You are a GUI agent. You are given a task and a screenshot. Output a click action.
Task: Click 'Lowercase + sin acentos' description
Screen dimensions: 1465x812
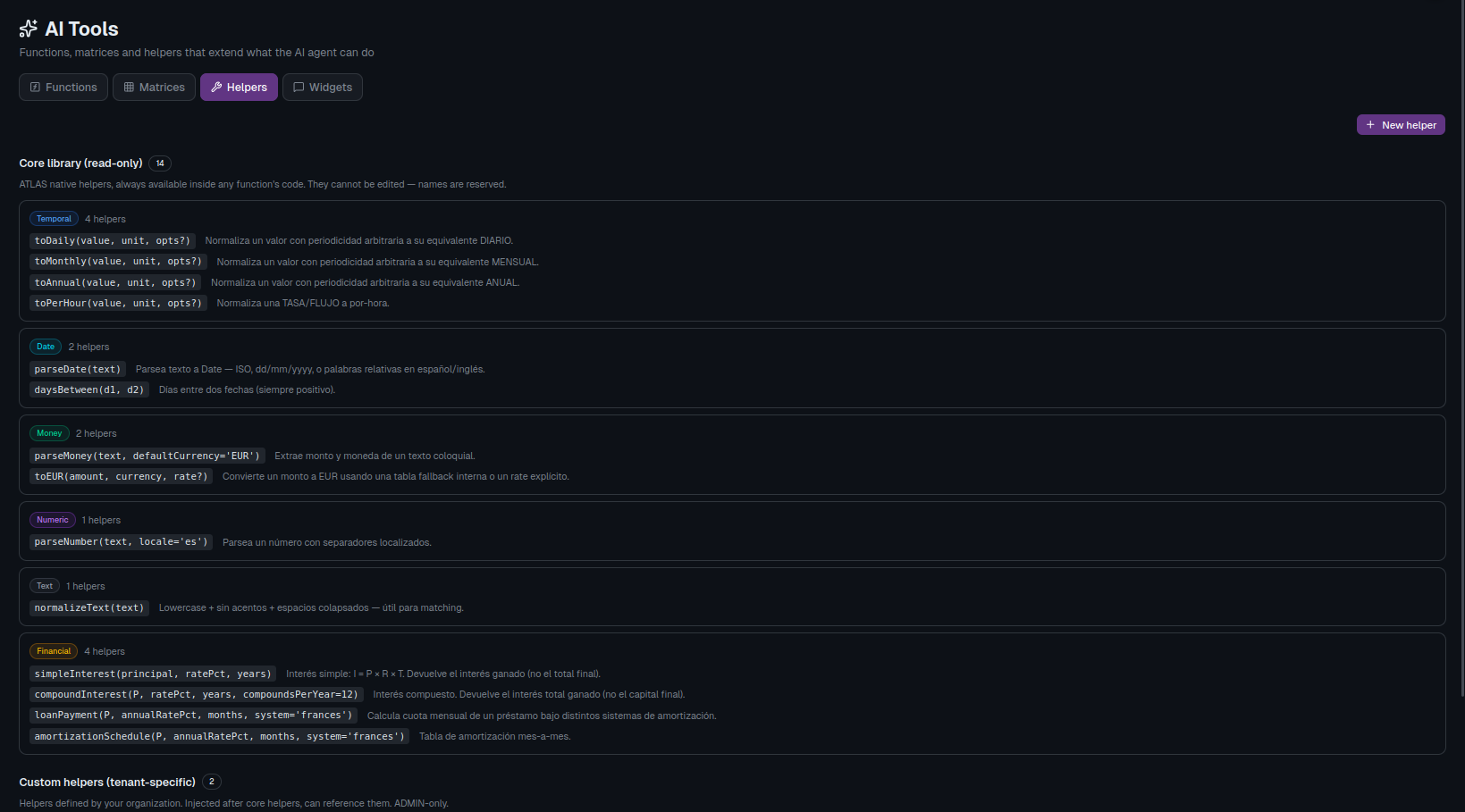click(x=311, y=608)
